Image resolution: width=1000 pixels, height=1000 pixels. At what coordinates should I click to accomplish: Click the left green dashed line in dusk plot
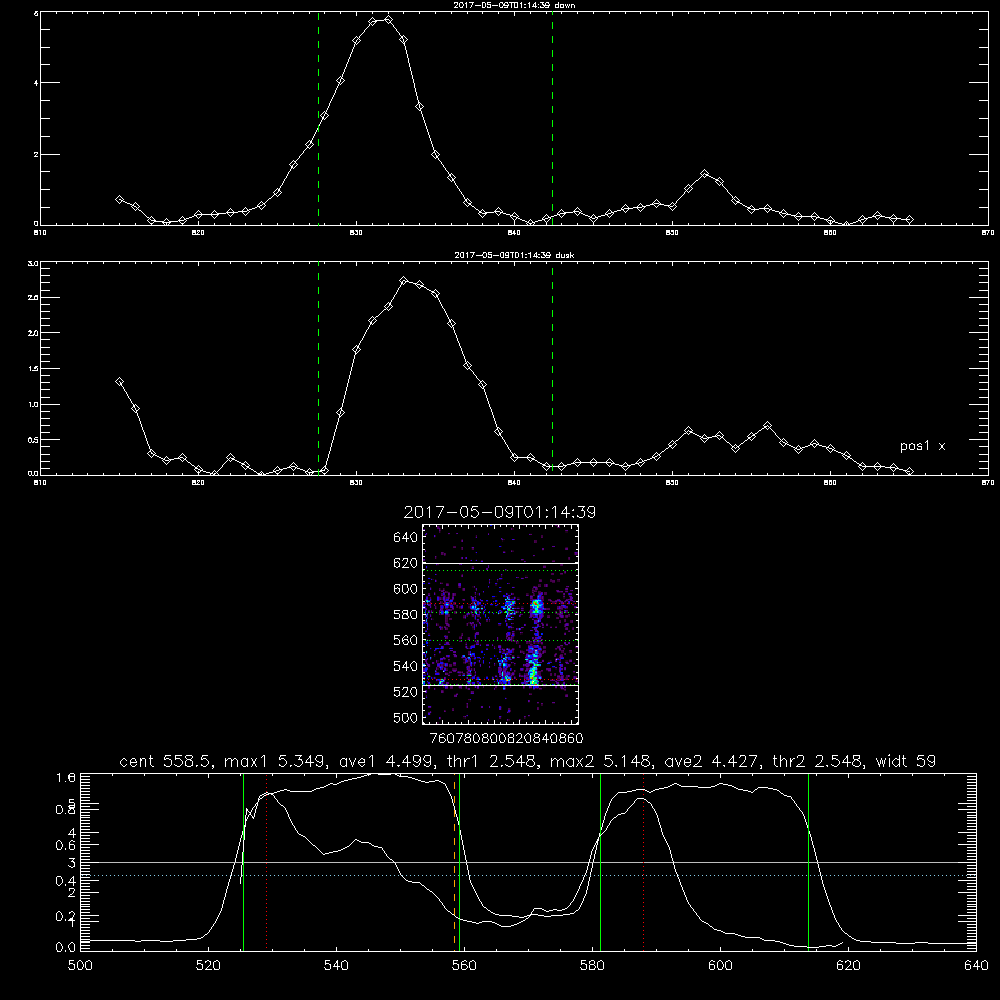coord(318,369)
